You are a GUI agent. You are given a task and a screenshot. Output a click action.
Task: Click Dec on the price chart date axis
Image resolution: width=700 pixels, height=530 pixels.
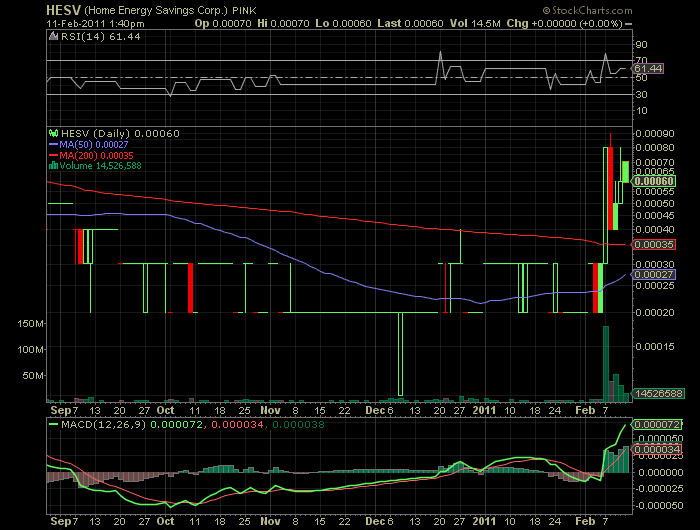pos(375,410)
